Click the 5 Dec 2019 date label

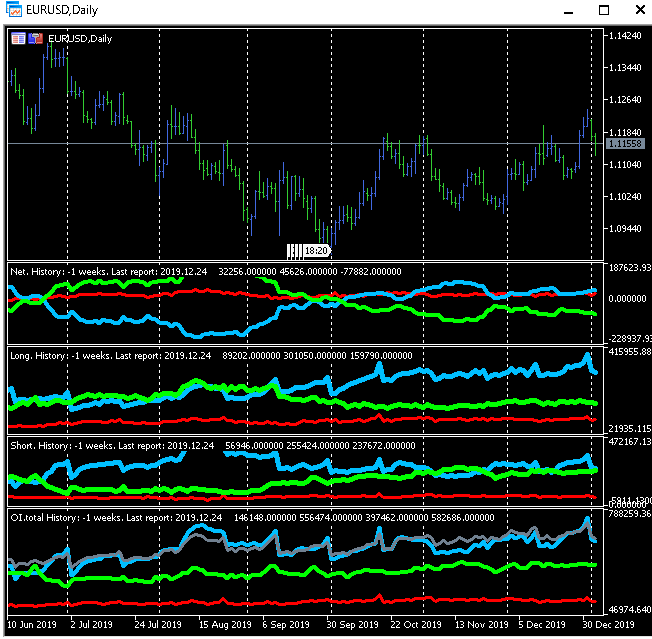(542, 624)
